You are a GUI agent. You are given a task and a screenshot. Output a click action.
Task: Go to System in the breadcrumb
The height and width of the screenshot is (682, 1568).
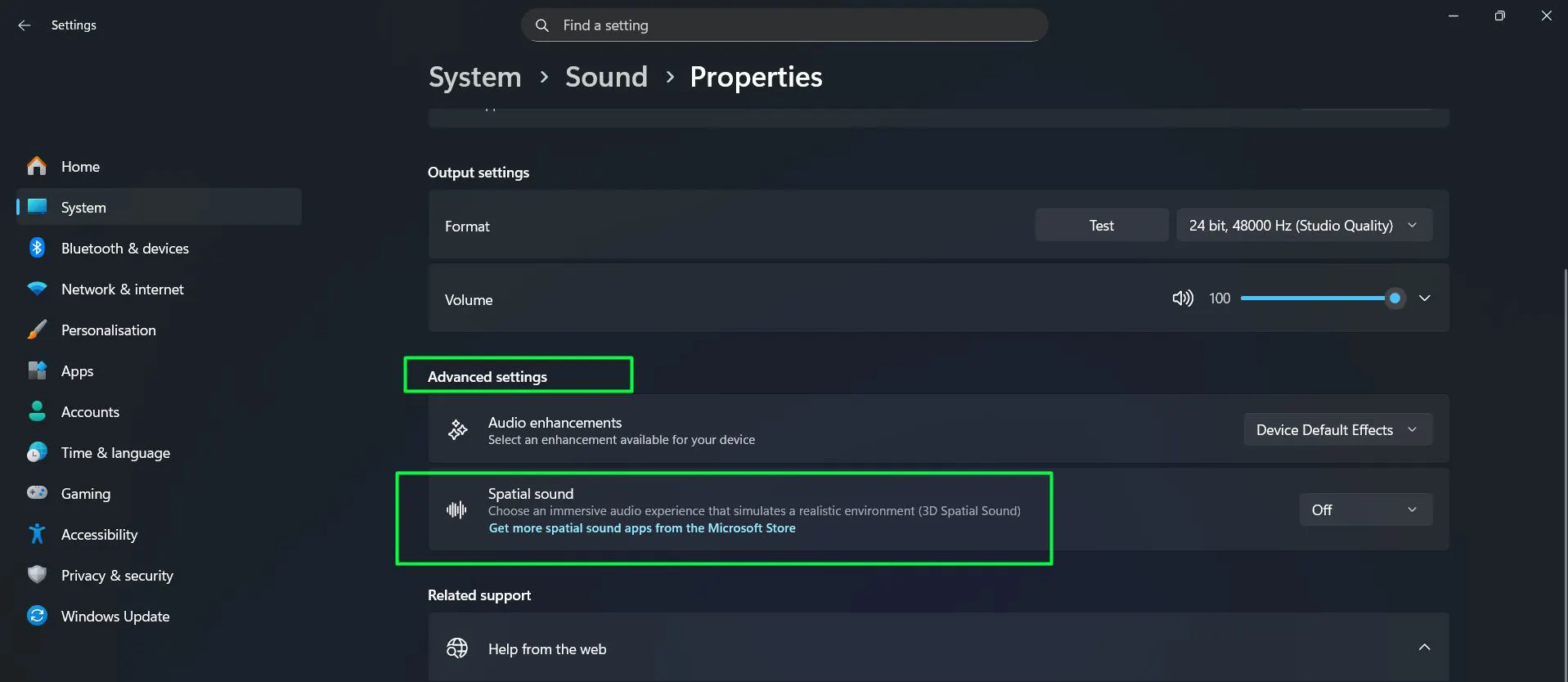[474, 77]
